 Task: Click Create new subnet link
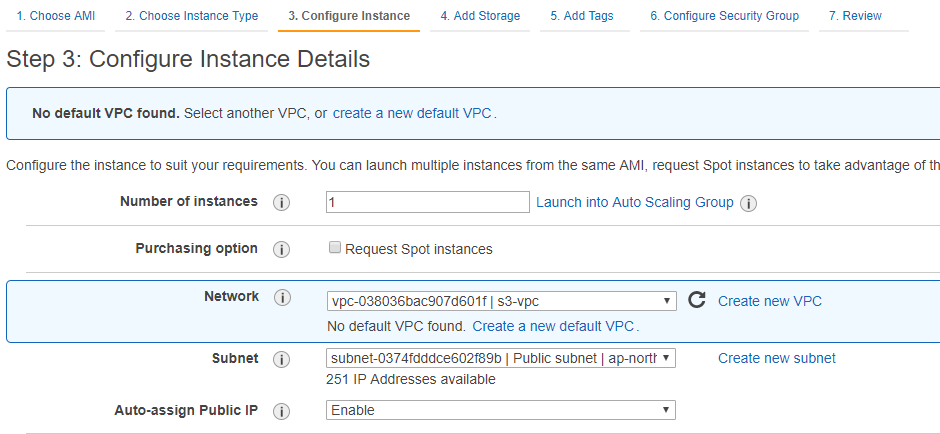click(x=777, y=358)
